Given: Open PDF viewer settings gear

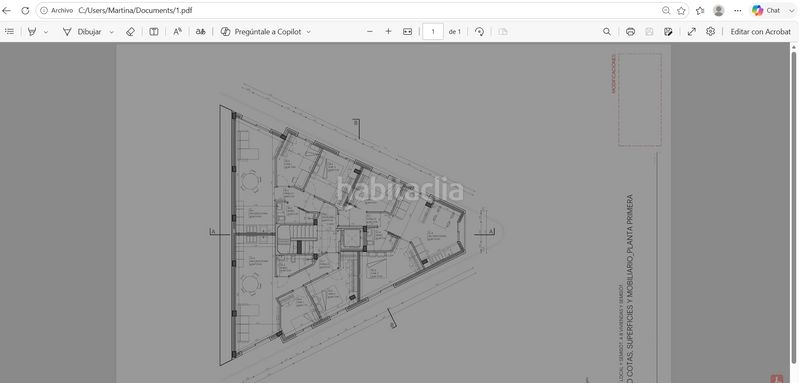Looking at the screenshot, I should (x=710, y=32).
